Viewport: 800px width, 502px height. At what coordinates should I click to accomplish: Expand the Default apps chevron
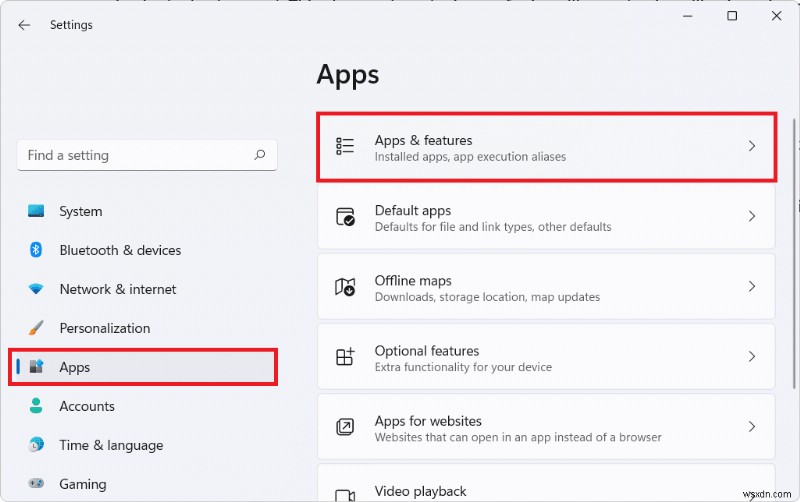(752, 217)
